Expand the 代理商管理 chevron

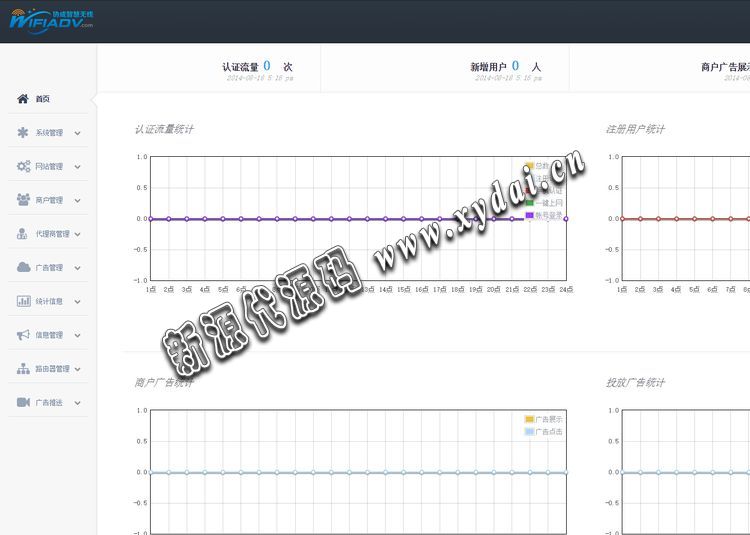pos(77,234)
